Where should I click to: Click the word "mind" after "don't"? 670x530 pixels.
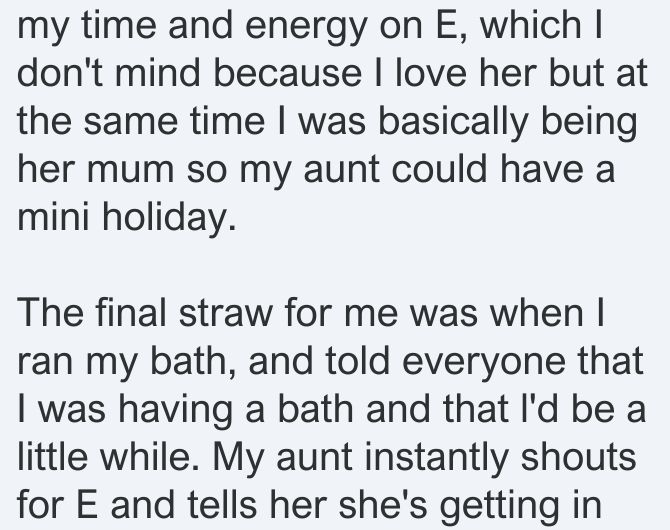pyautogui.click(x=158, y=73)
